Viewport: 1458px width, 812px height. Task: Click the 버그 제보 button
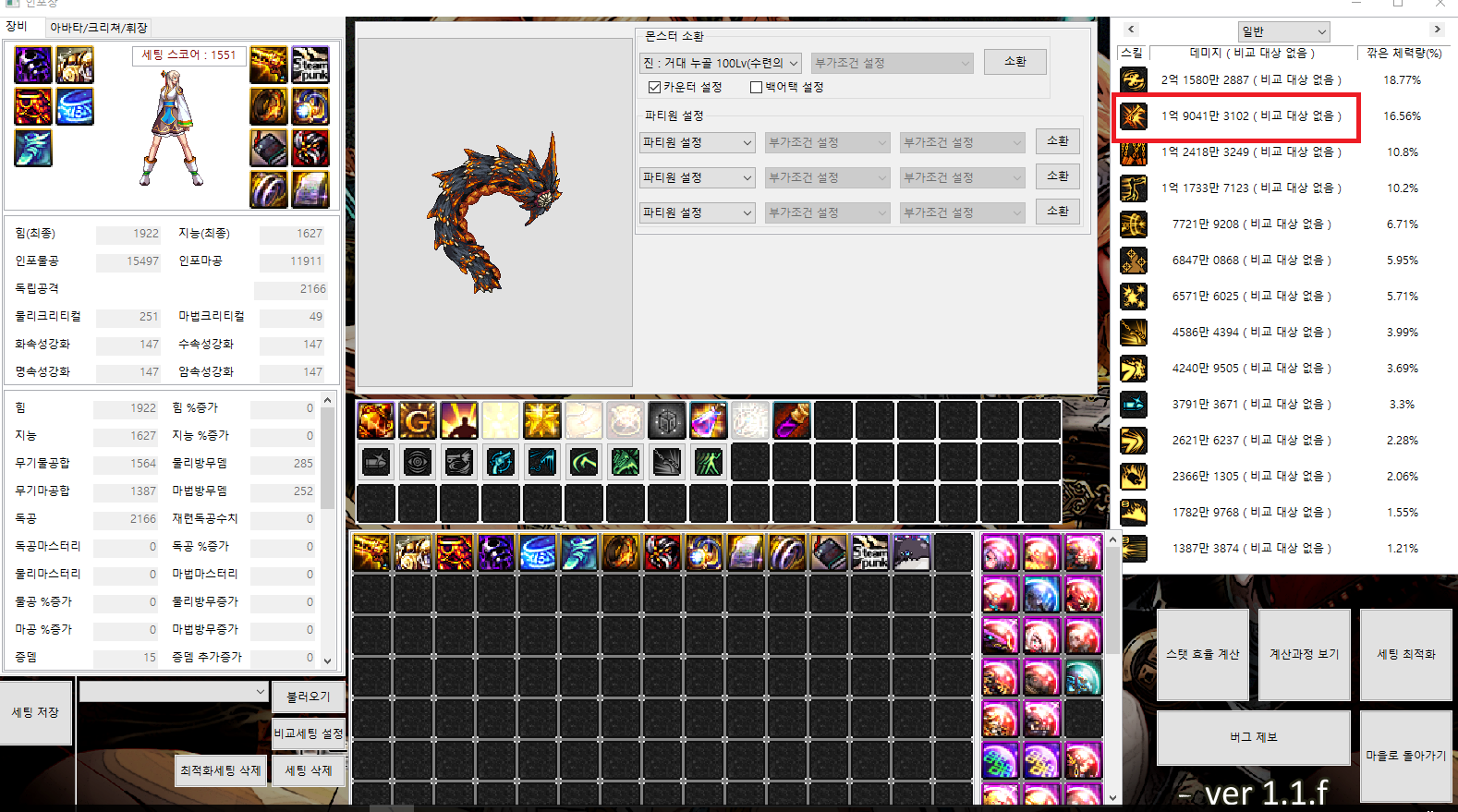tap(1253, 737)
